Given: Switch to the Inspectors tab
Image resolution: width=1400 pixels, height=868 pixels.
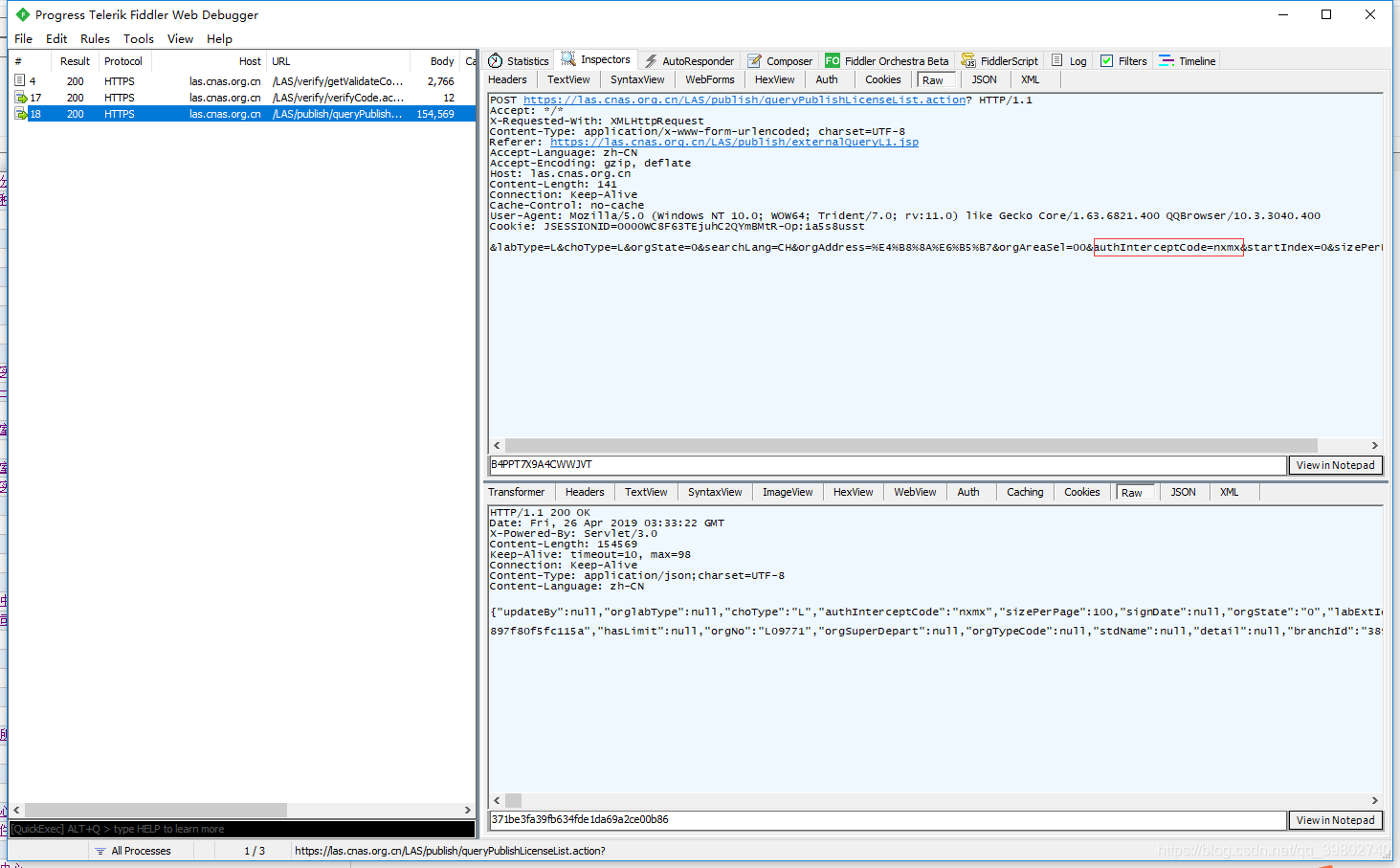Looking at the screenshot, I should (x=595, y=60).
